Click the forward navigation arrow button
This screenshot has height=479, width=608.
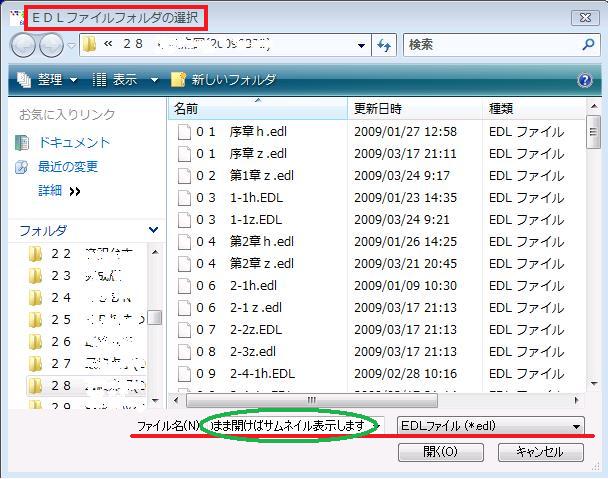click(x=51, y=45)
